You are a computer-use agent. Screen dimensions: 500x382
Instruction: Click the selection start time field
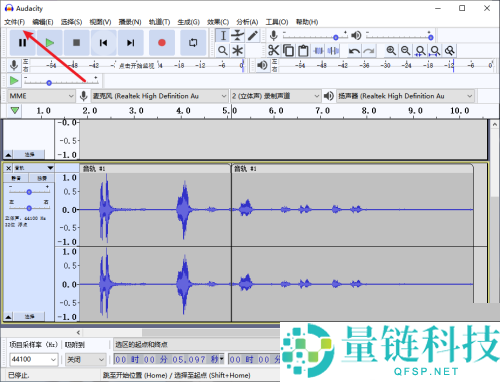click(x=169, y=359)
